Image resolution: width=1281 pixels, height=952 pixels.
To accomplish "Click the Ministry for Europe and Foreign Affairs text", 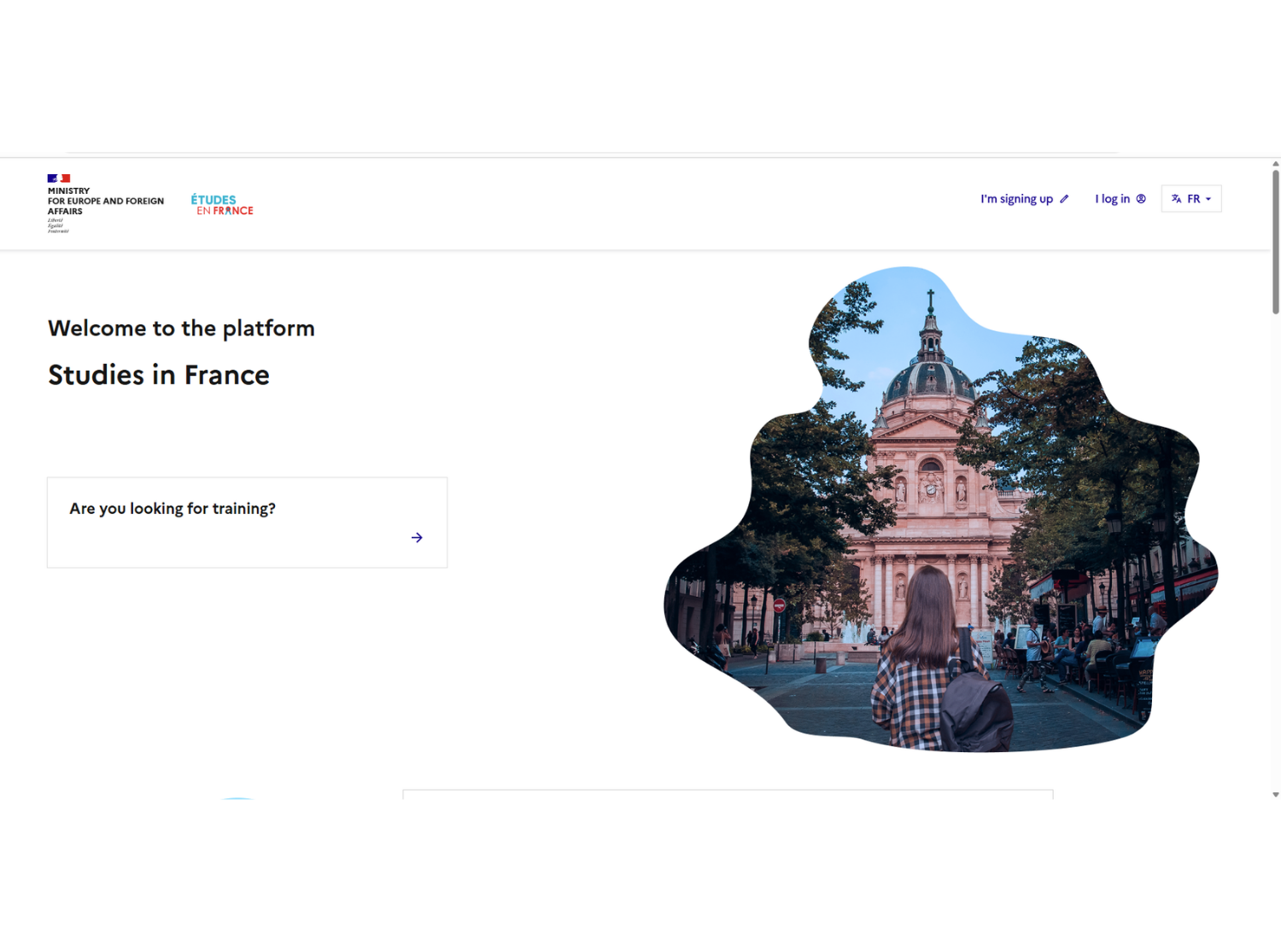I will point(105,201).
